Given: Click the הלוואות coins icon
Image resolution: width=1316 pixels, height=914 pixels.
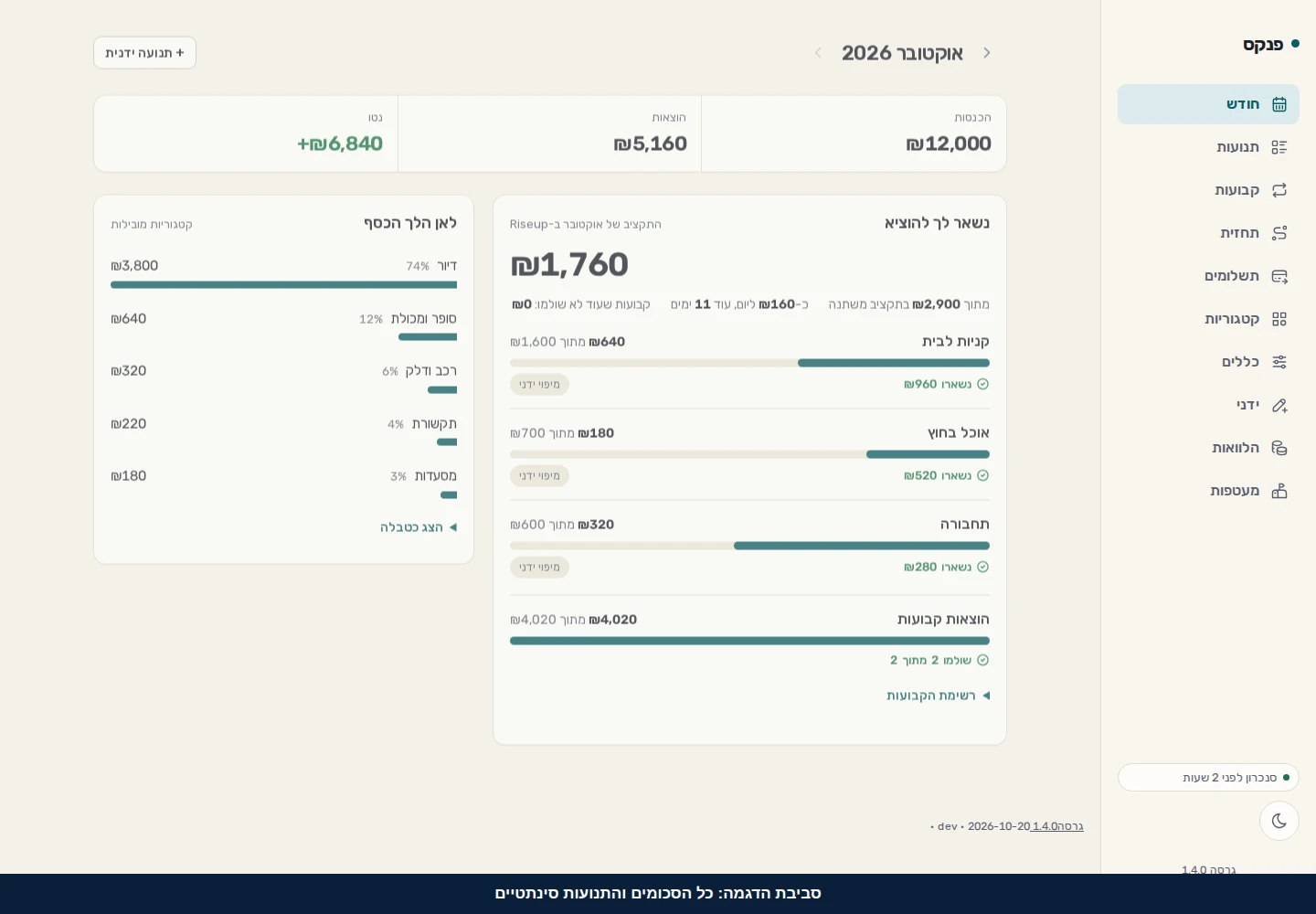Looking at the screenshot, I should [x=1279, y=448].
